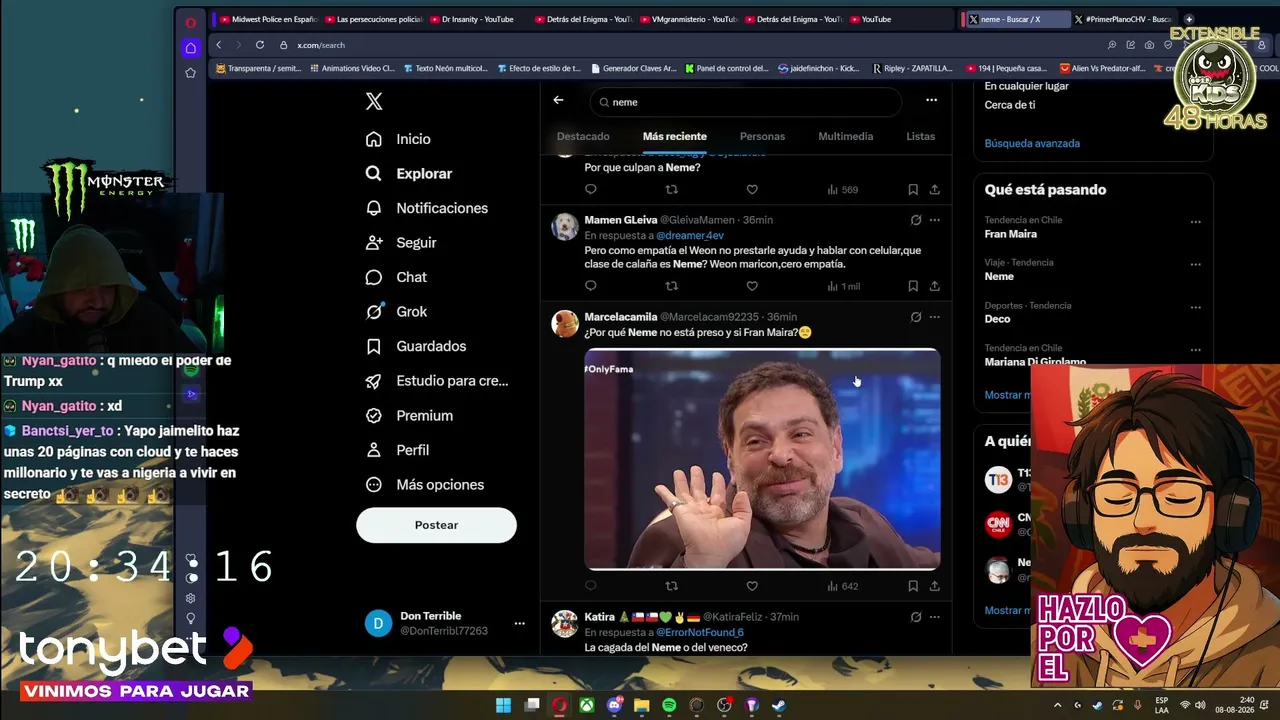Switch to the Multimedia tab
1280x720 pixels.
846,136
